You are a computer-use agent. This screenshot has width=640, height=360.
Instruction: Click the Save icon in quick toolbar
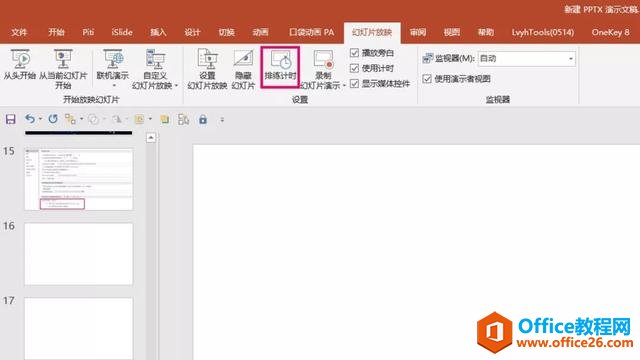(10, 119)
